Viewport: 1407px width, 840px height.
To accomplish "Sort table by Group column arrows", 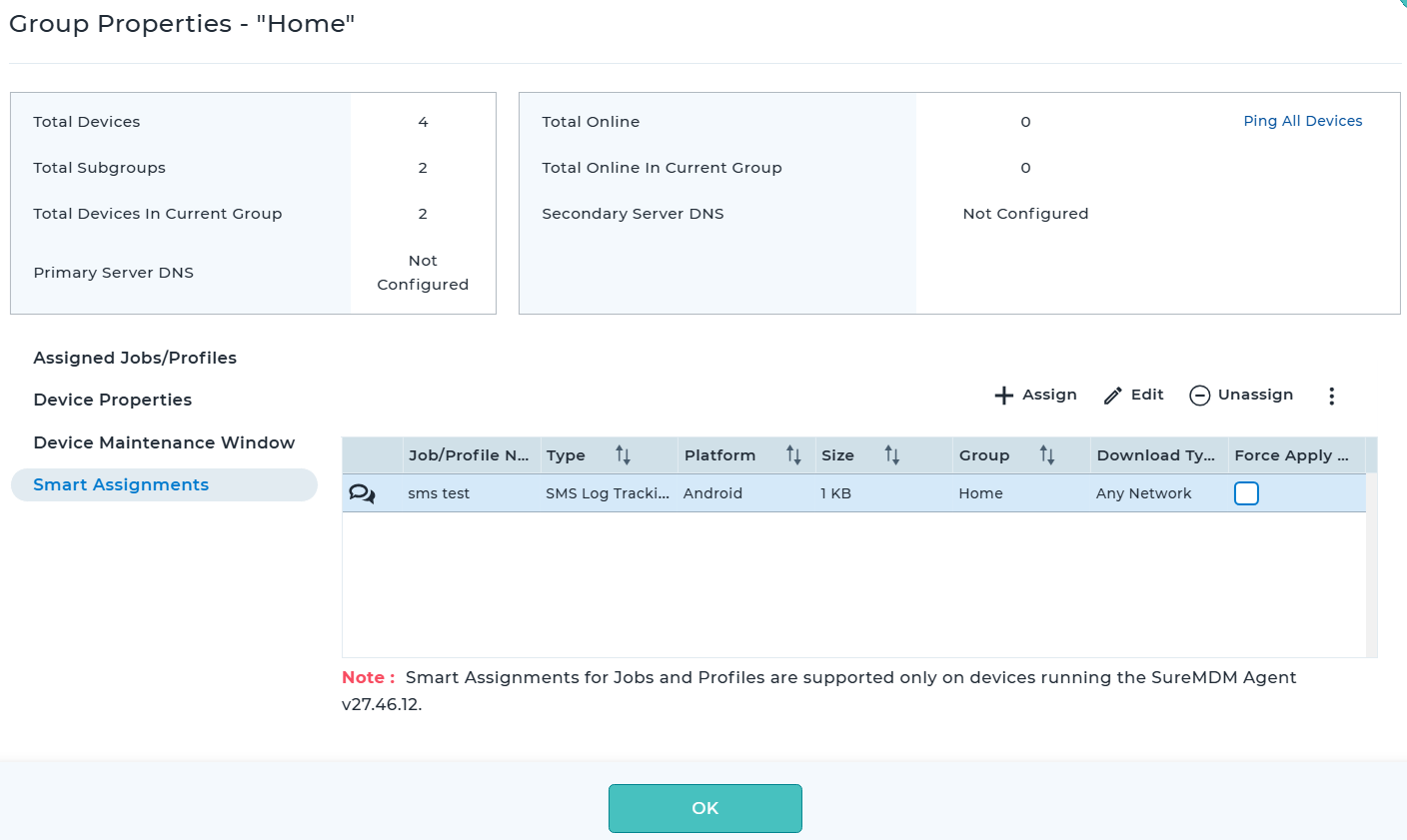I will click(x=1046, y=455).
